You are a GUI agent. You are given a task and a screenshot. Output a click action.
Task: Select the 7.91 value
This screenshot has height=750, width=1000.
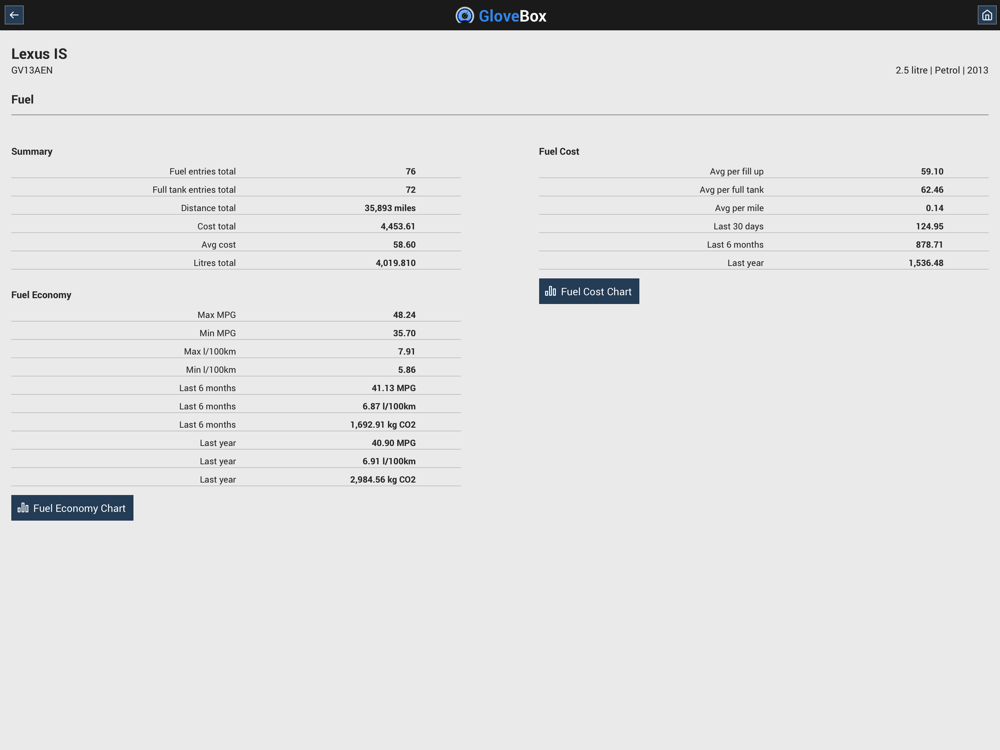click(406, 351)
